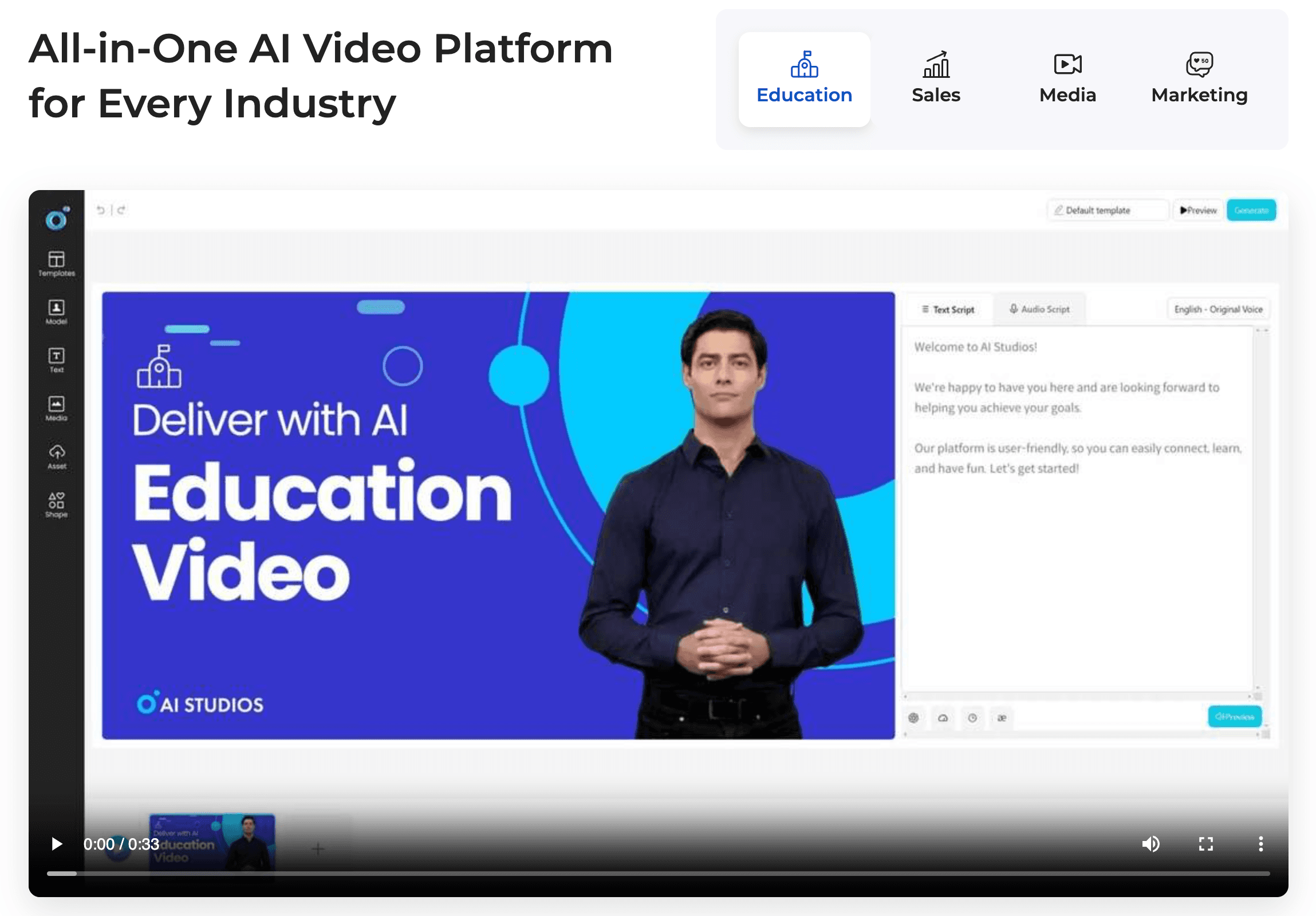
Task: Add a new slide with the plus icon
Action: [x=318, y=848]
